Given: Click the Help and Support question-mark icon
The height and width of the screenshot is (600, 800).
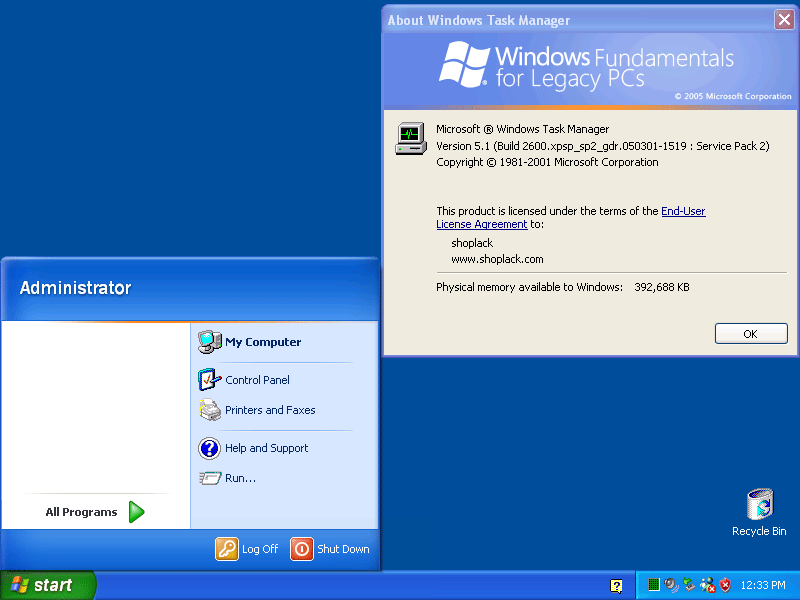Looking at the screenshot, I should point(209,448).
